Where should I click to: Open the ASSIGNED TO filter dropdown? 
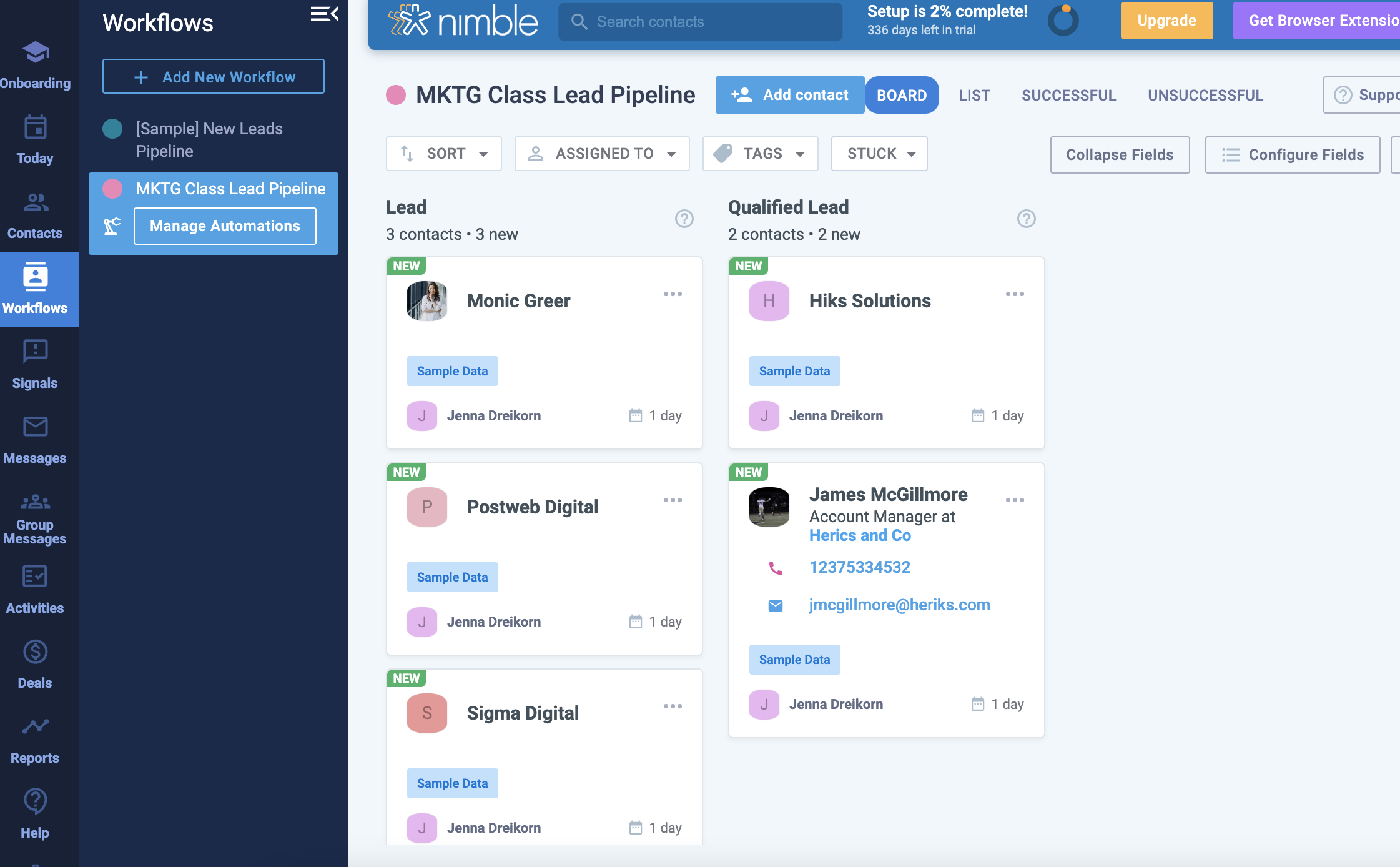click(x=602, y=154)
